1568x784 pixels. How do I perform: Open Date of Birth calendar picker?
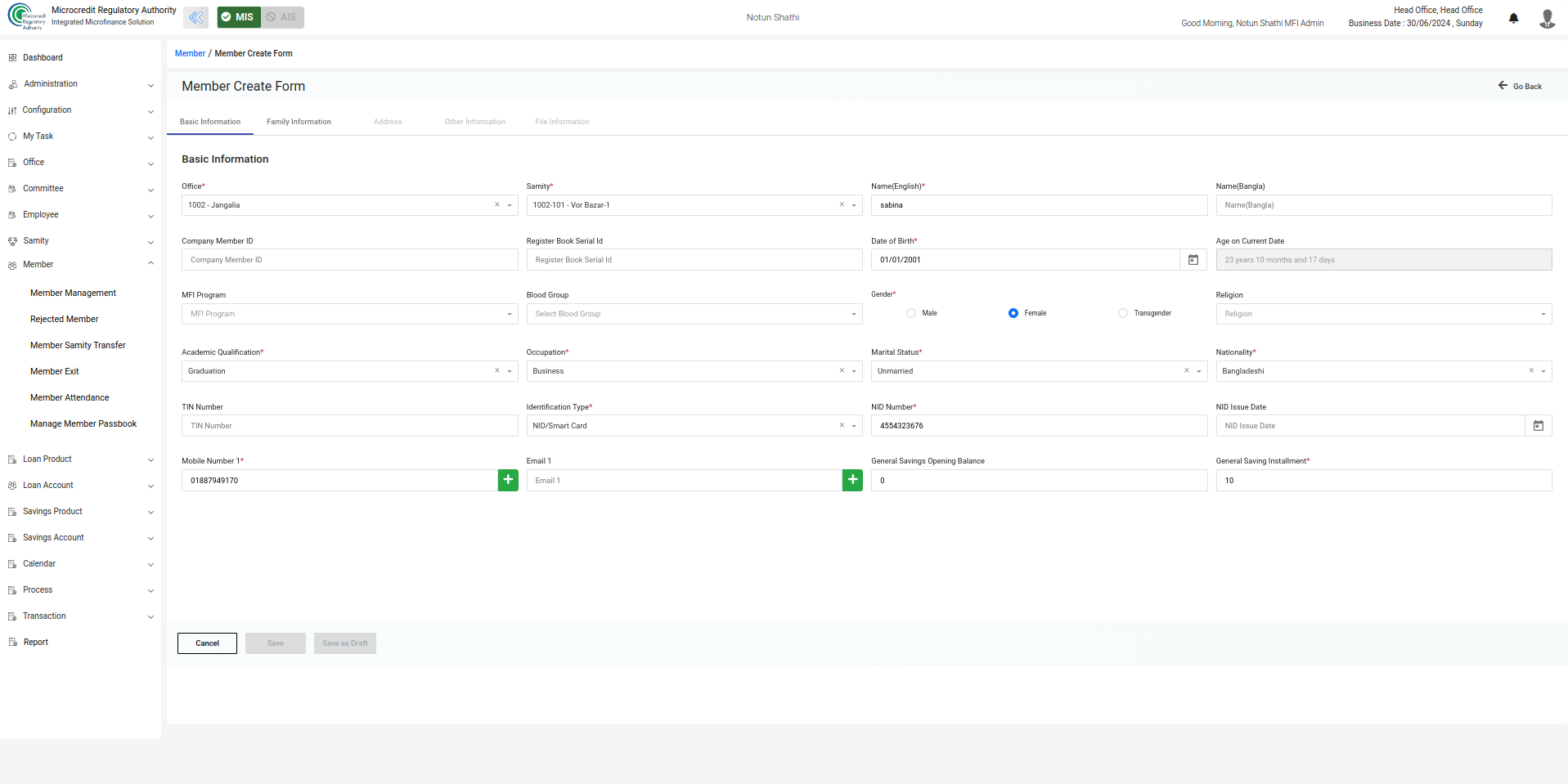[1193, 260]
